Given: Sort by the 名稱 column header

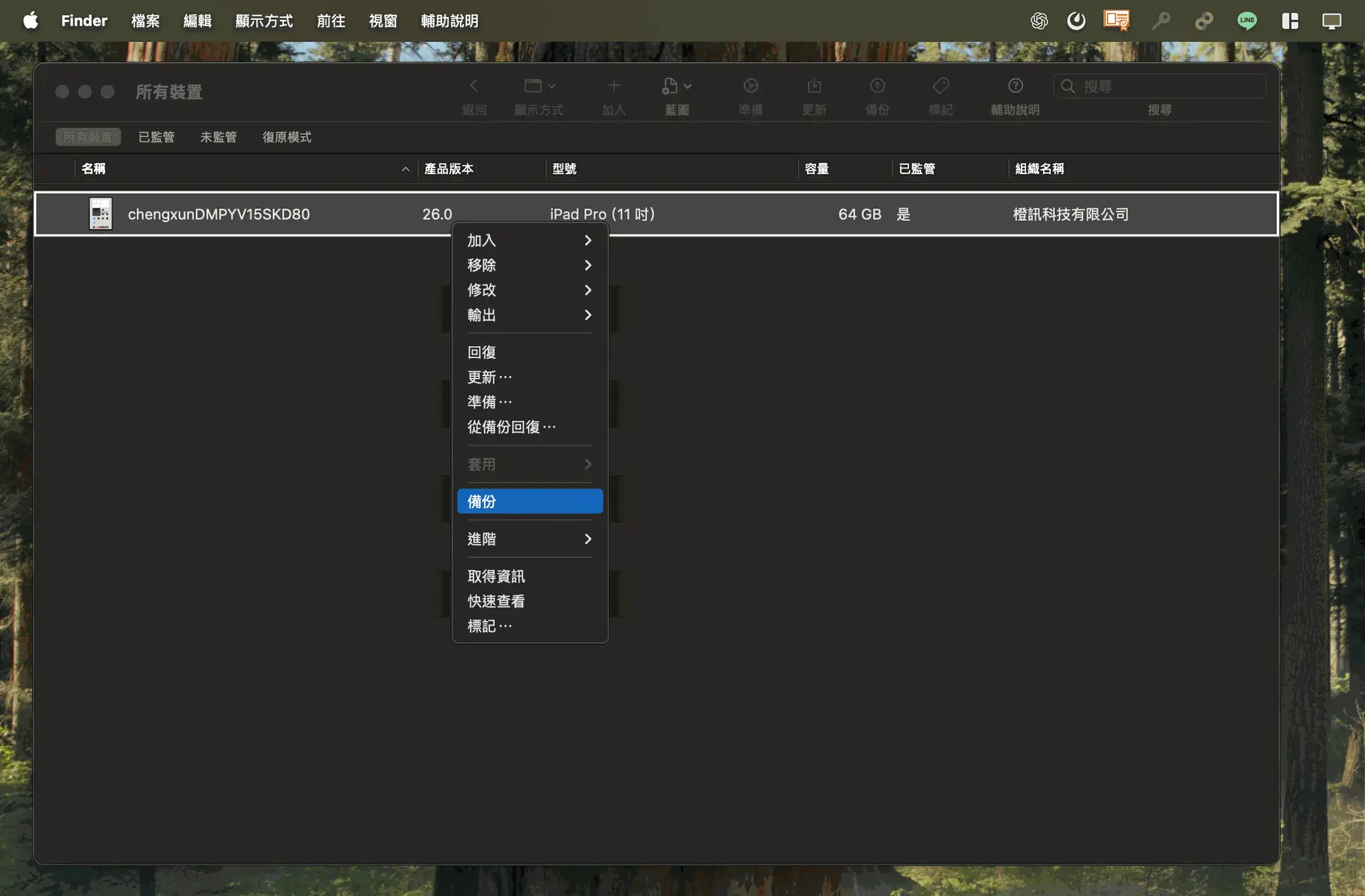Looking at the screenshot, I should [x=94, y=169].
